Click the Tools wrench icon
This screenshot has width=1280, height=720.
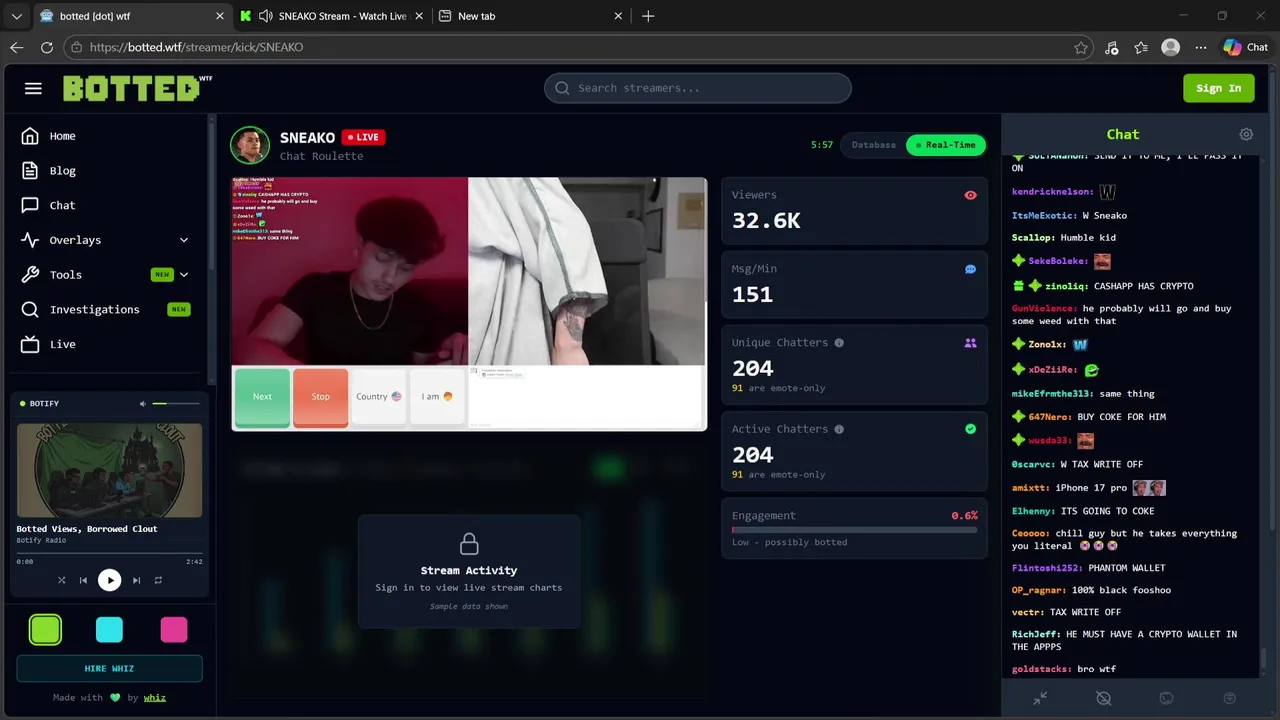[30, 274]
